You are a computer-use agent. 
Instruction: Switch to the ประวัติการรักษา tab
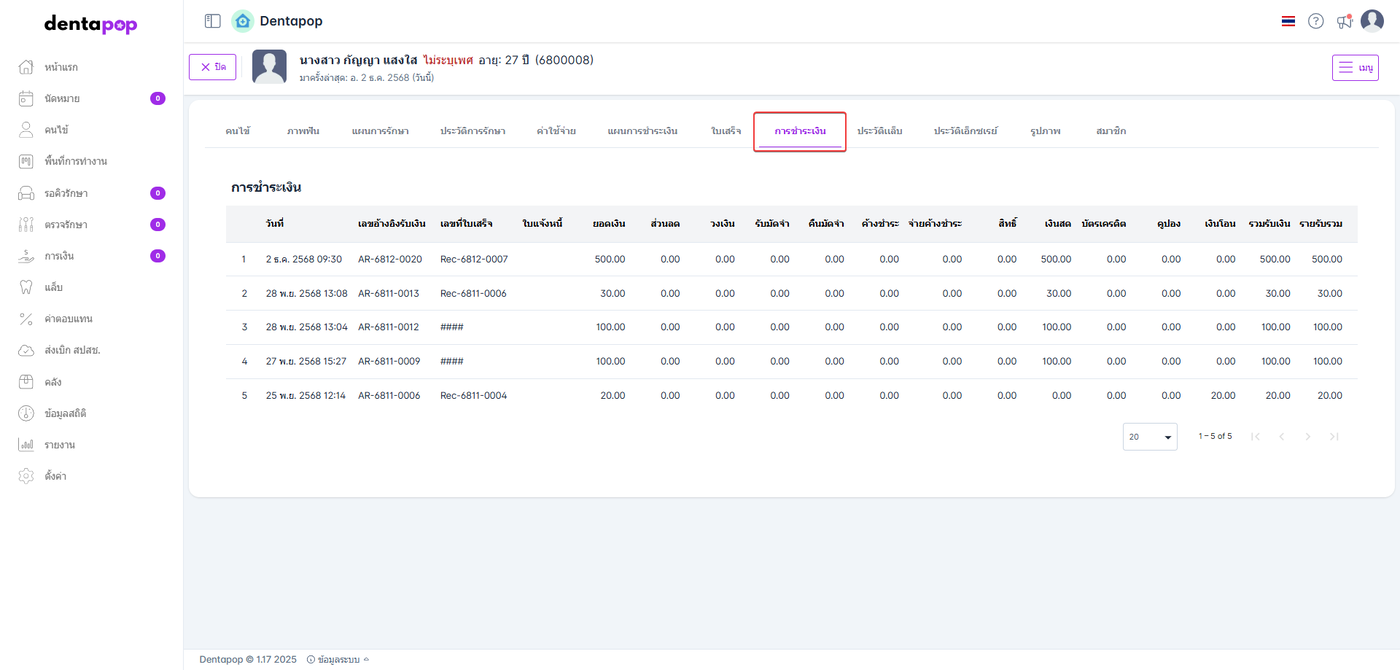(x=472, y=131)
